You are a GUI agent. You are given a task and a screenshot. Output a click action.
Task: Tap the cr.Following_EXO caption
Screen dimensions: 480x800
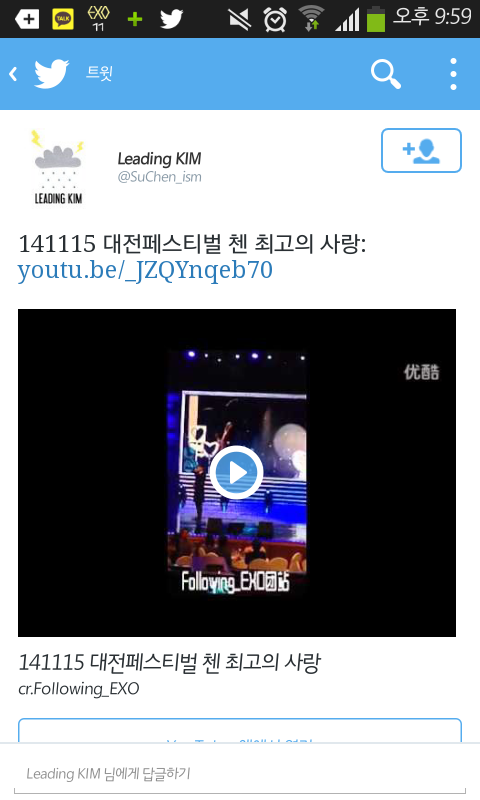coord(79,689)
